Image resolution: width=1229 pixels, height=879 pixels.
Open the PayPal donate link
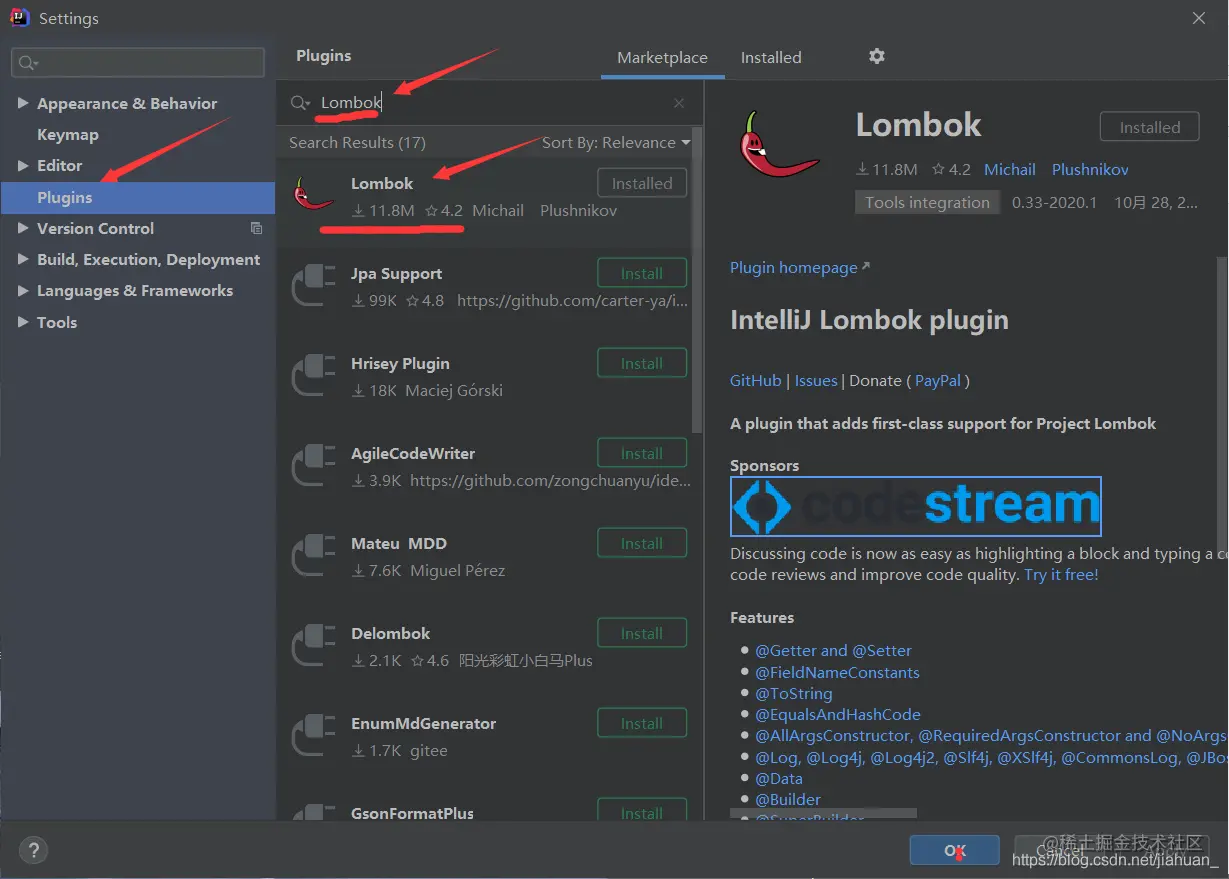pos(938,380)
